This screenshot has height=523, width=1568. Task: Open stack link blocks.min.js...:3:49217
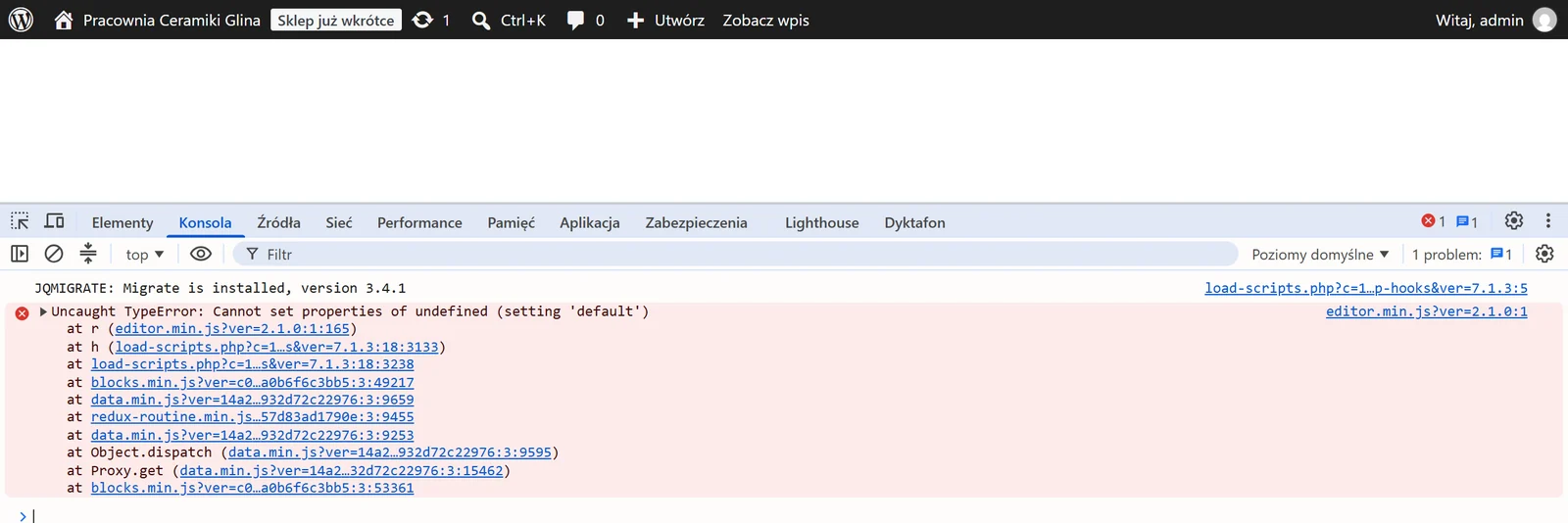[253, 382]
